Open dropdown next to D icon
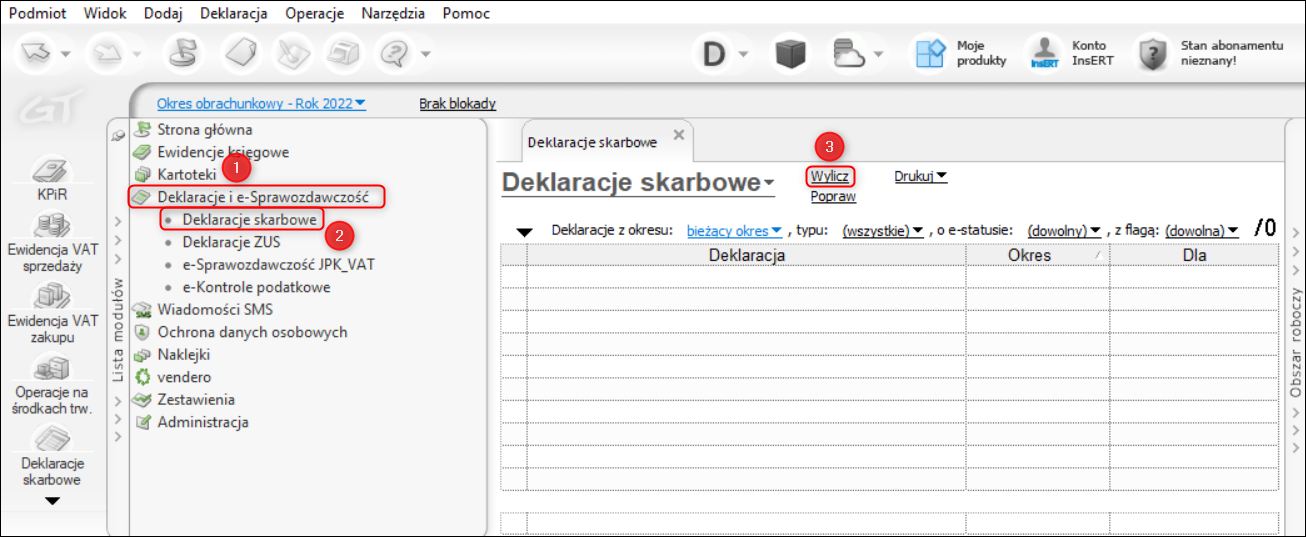Screen dimensions: 1306x537 tap(744, 54)
